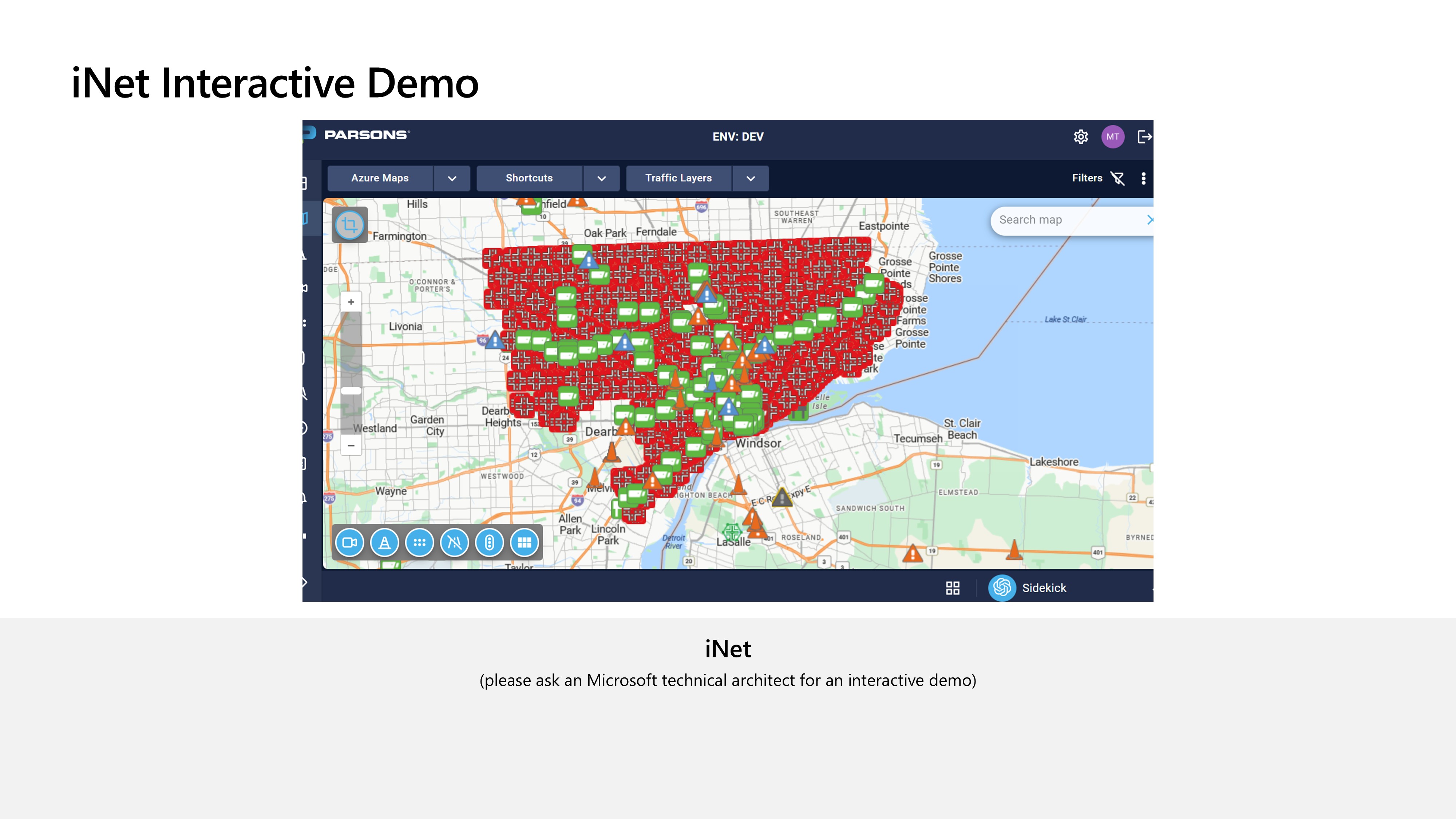The width and height of the screenshot is (1456, 819).
Task: Zoom in with the plus button
Action: pos(351,302)
